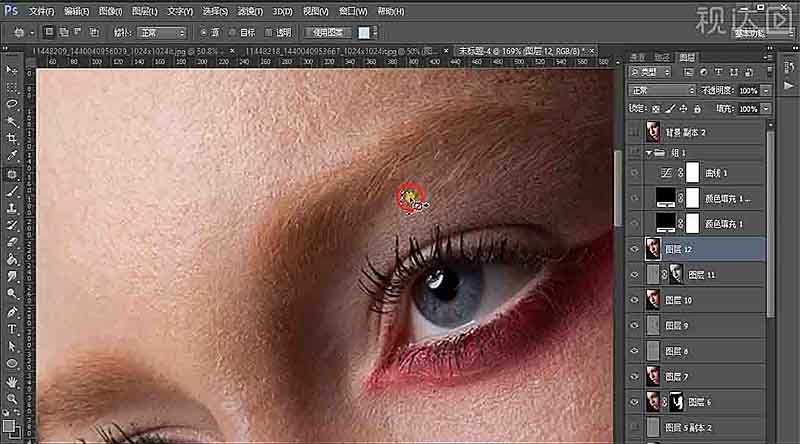Image resolution: width=800 pixels, height=444 pixels.
Task: Enable the 透明 (Transparent) checkbox
Action: (x=268, y=33)
